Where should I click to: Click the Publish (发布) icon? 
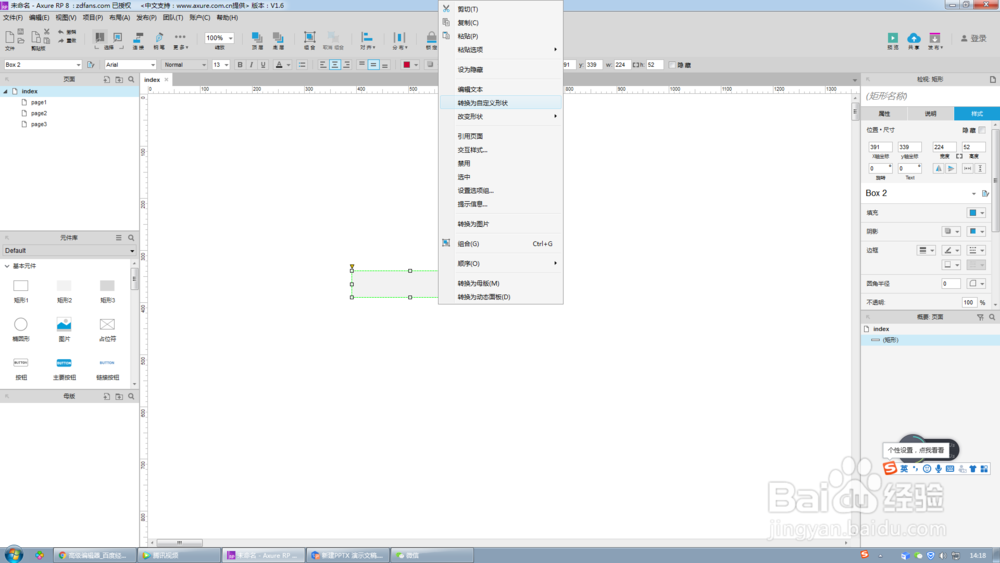[x=934, y=38]
